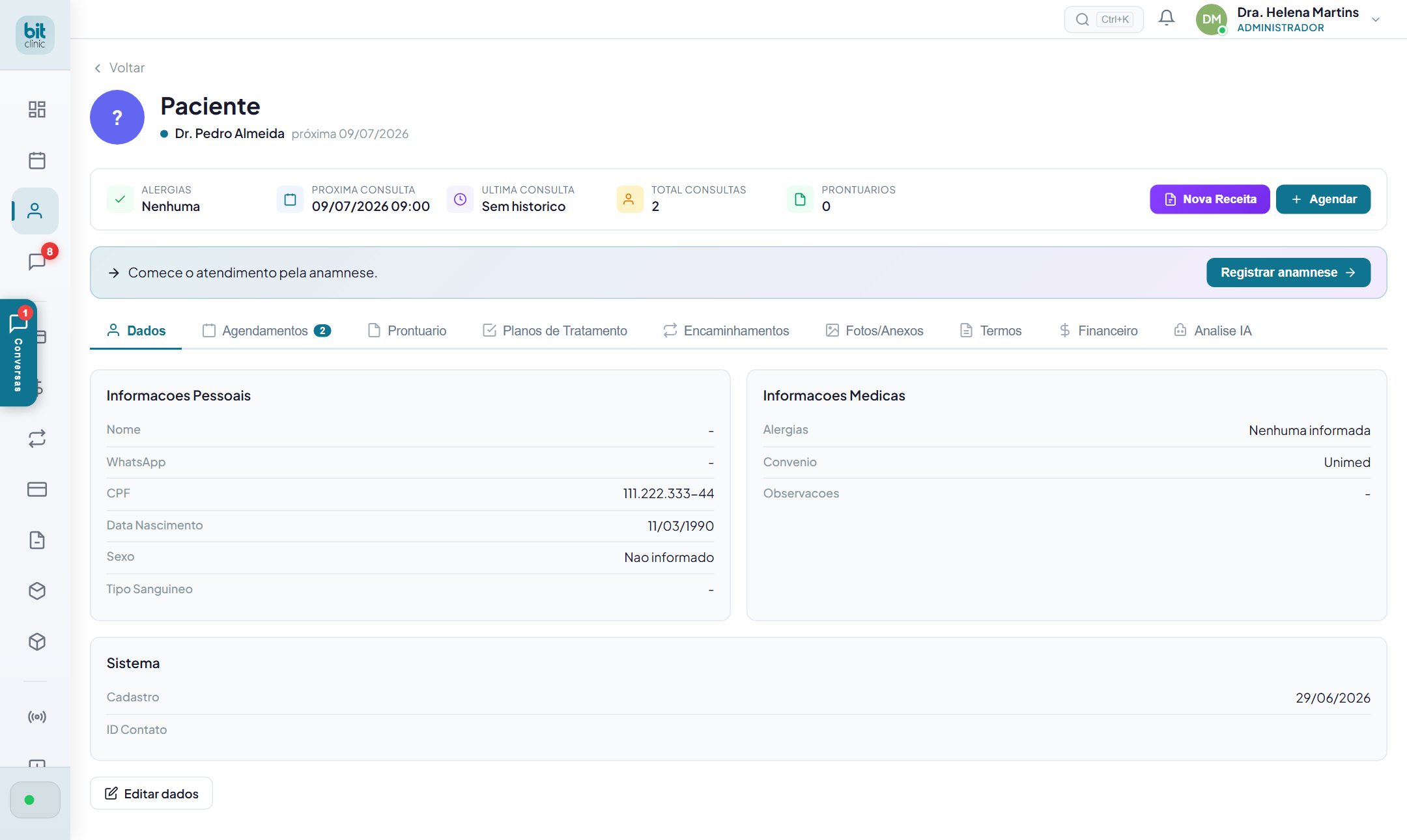Click the Cadastro date 29/06/2026
This screenshot has width=1407, height=840.
[x=1333, y=697]
